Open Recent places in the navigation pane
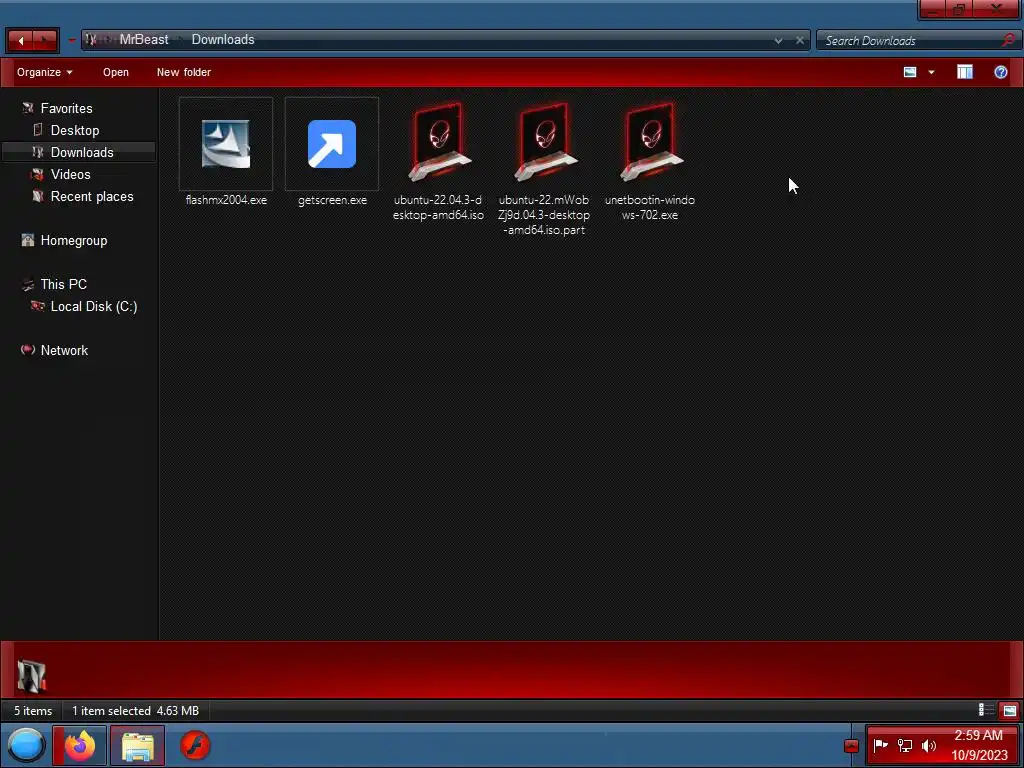Viewport: 1024px width, 768px height. click(92, 197)
